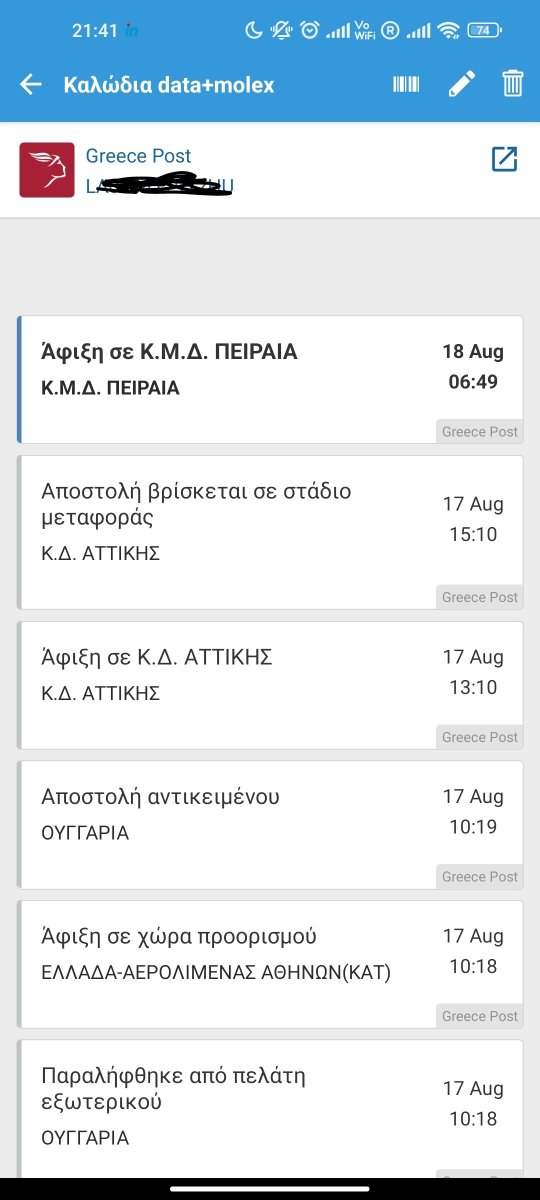Open the barcode scanner icon
The height and width of the screenshot is (1200, 540).
406,84
